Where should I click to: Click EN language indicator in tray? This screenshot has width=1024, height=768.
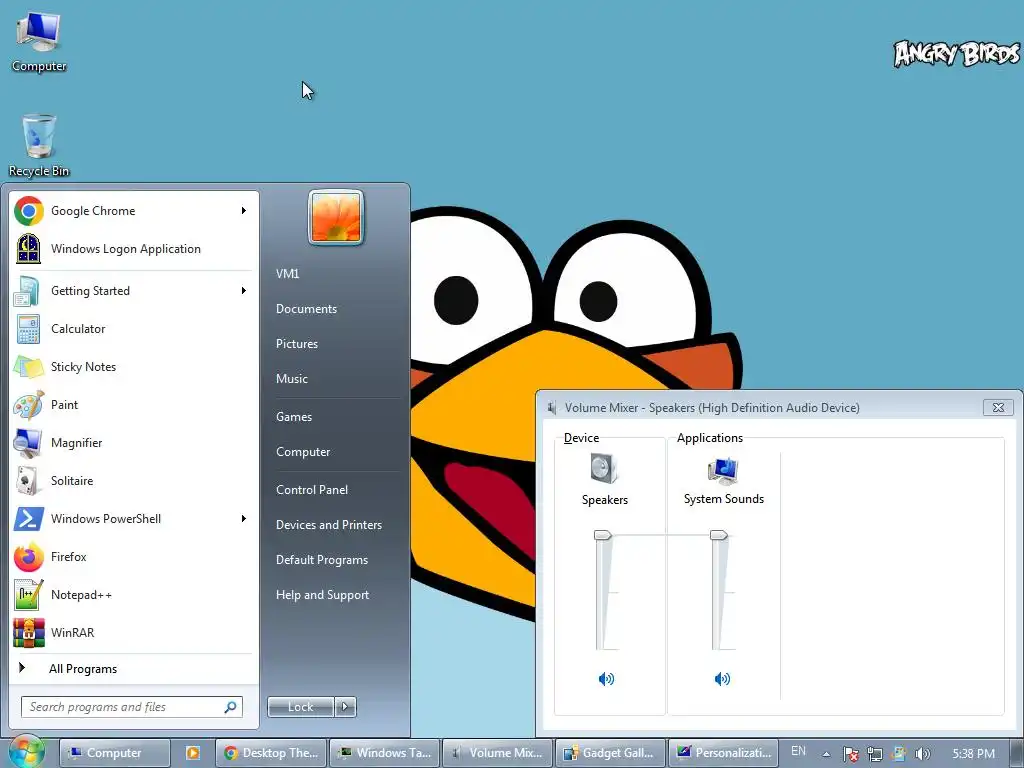tap(798, 751)
